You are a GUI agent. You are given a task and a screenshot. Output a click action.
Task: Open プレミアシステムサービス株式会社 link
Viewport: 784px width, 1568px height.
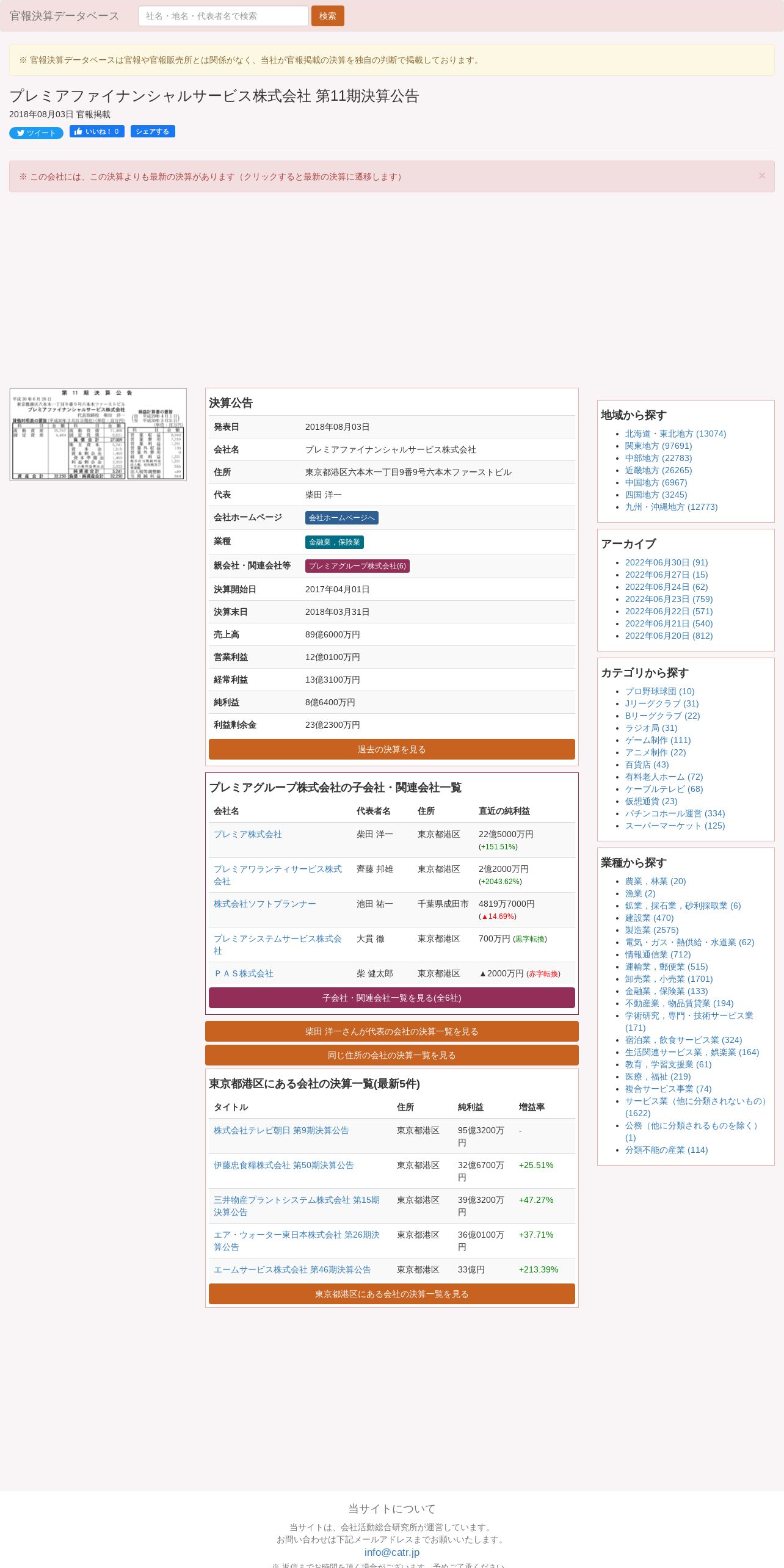pos(278,945)
